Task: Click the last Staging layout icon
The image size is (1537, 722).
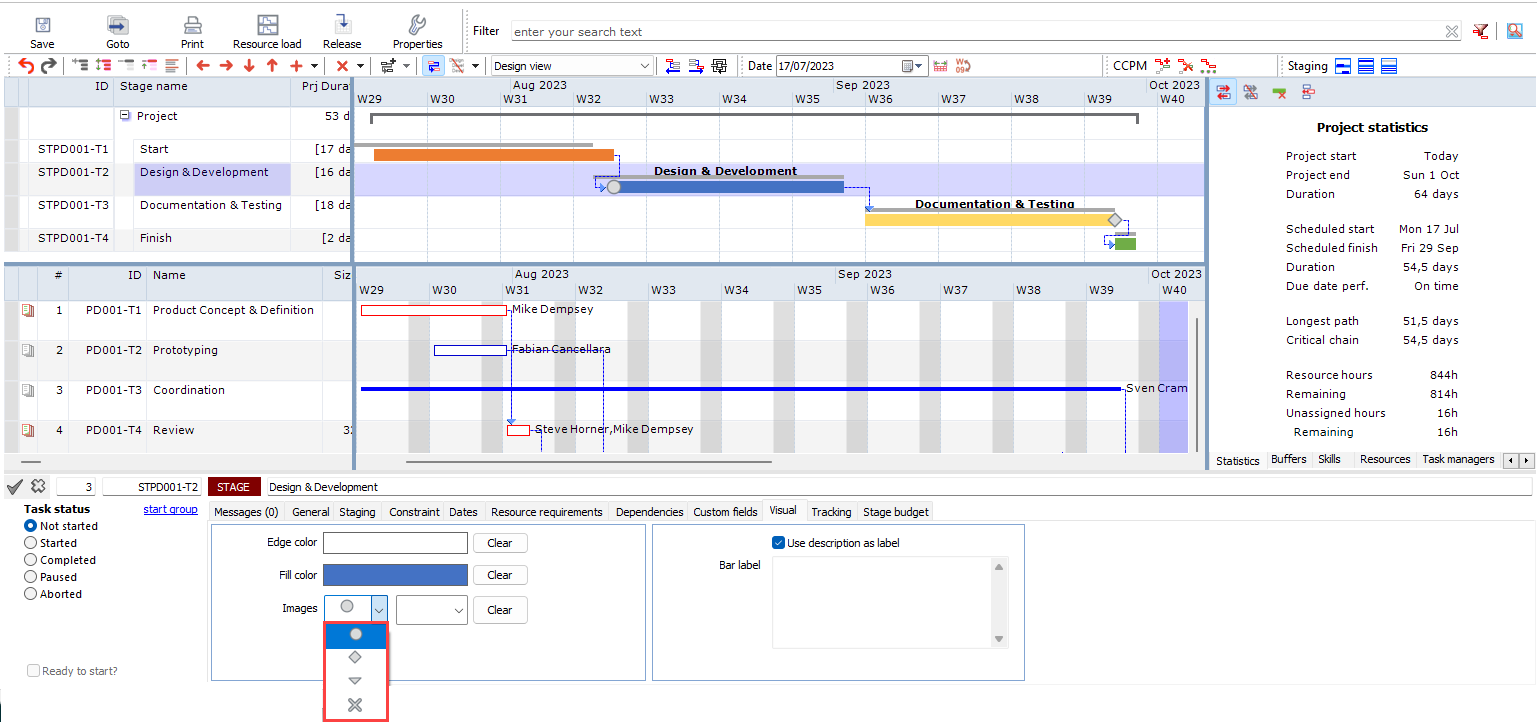Action: click(1388, 66)
